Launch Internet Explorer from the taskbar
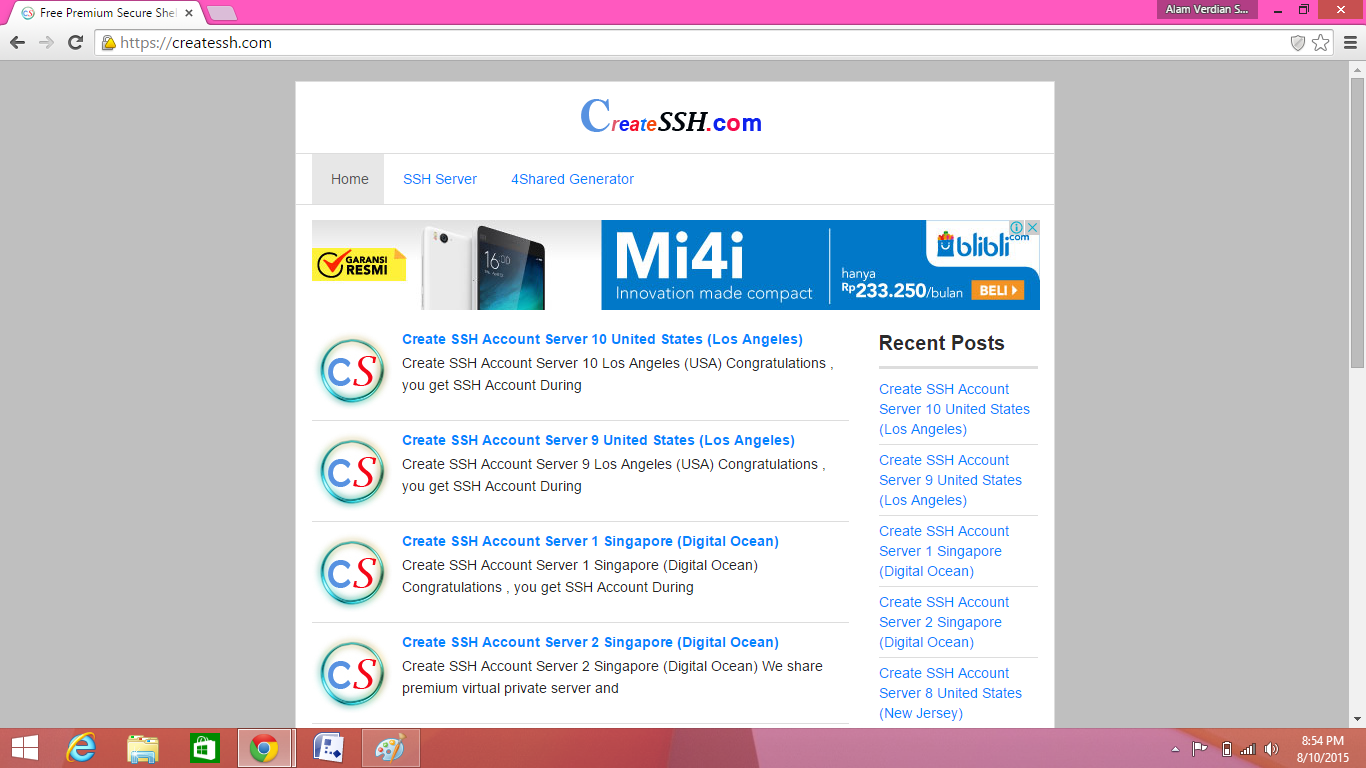Screen dimensions: 1366x768 coord(81,748)
